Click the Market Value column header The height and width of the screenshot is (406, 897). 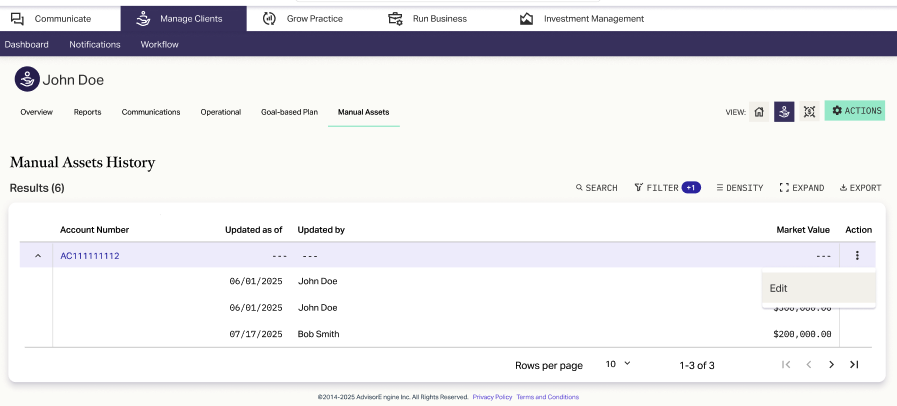click(x=803, y=230)
